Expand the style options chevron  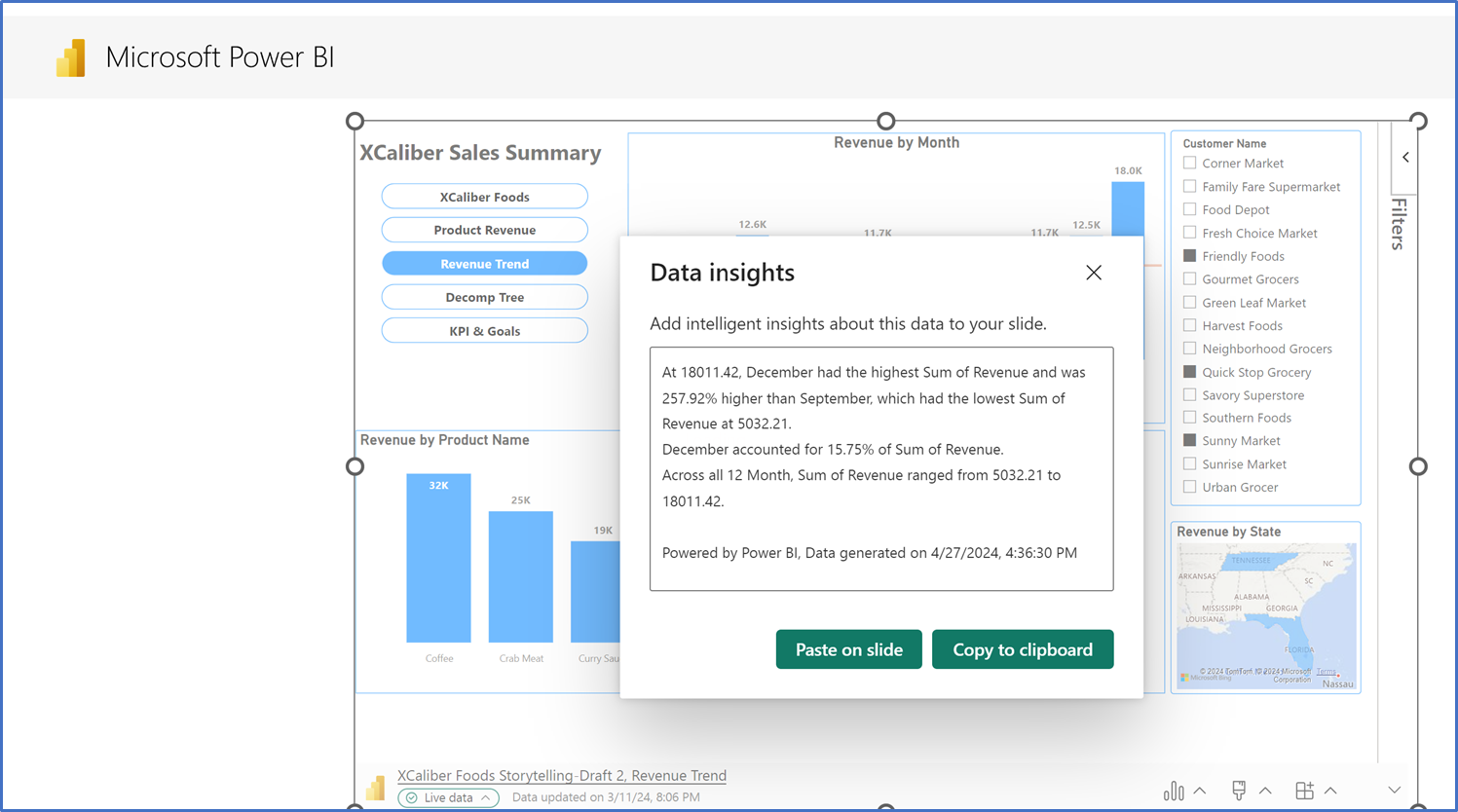[1265, 791]
